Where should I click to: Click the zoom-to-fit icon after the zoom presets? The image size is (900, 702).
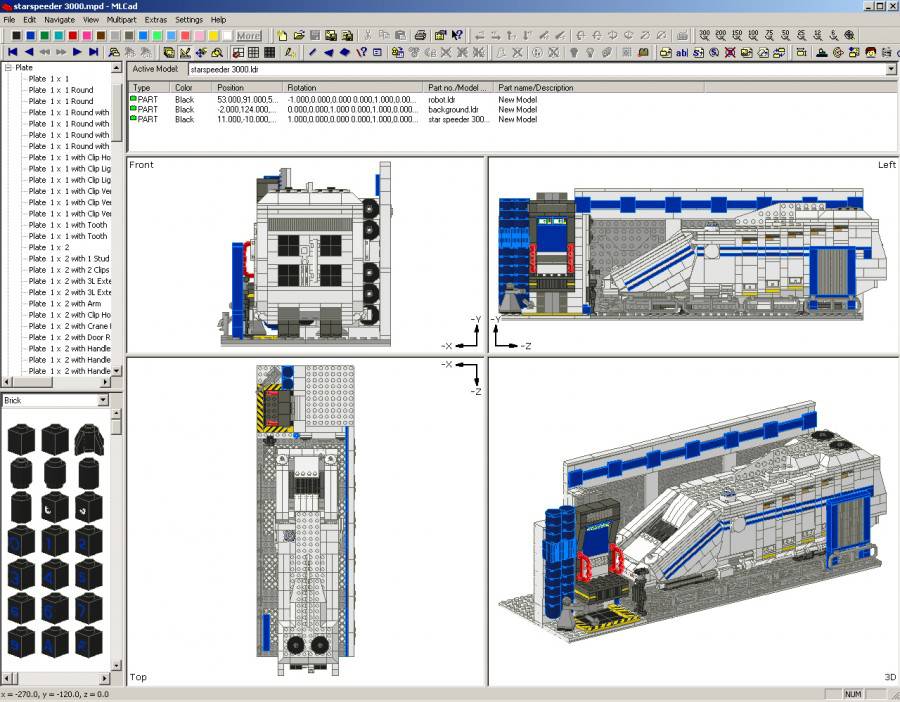(849, 36)
